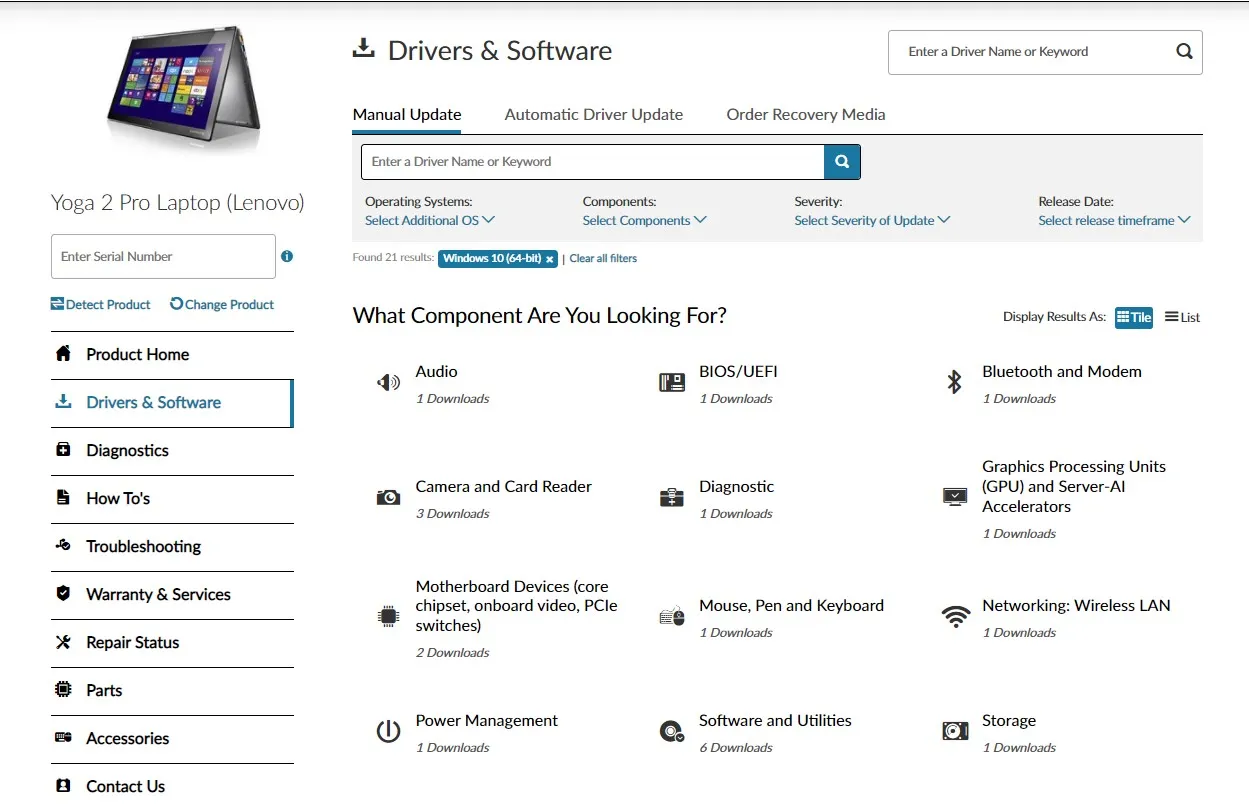The width and height of the screenshot is (1249, 811).
Task: Click the Software and Utilities disc icon
Action: 672,732
